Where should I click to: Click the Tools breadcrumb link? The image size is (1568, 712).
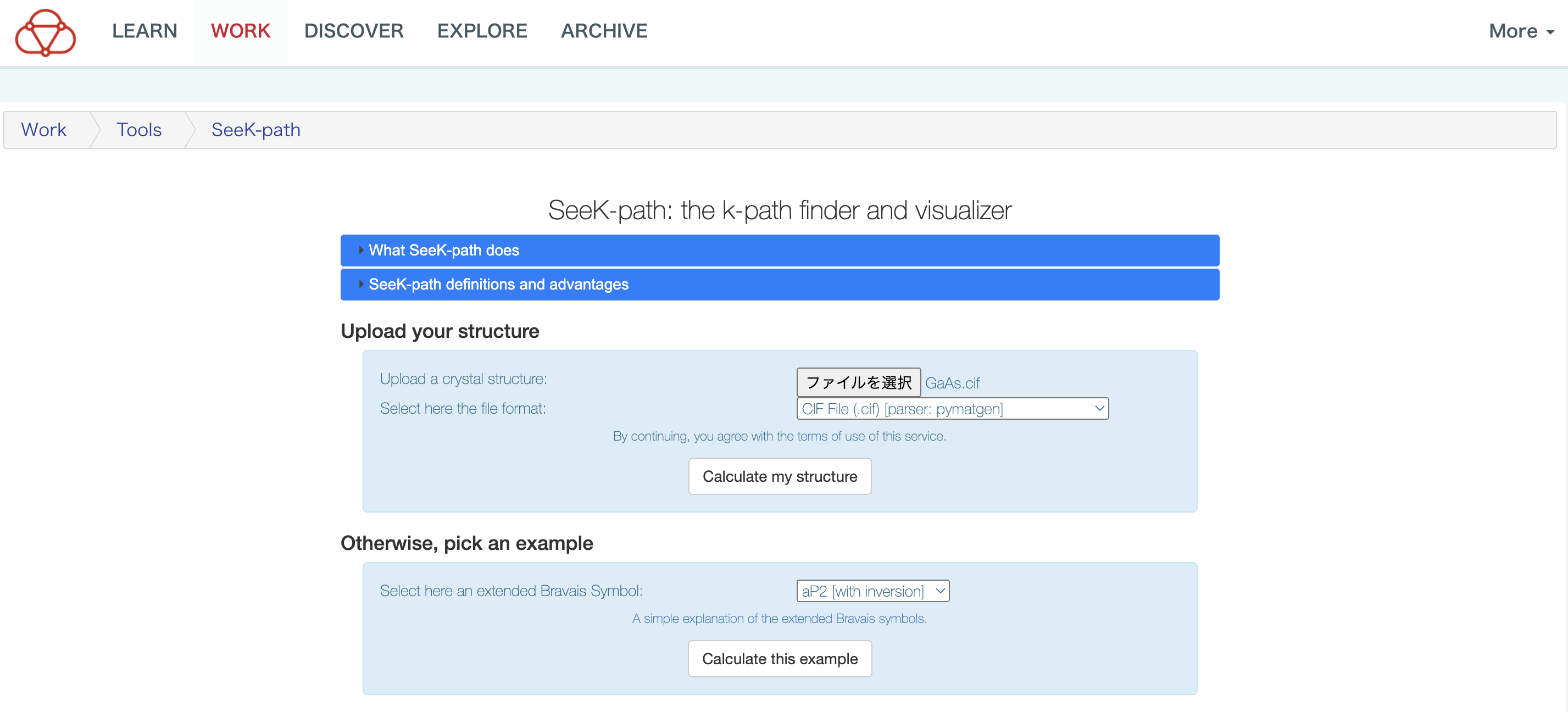[x=139, y=130]
